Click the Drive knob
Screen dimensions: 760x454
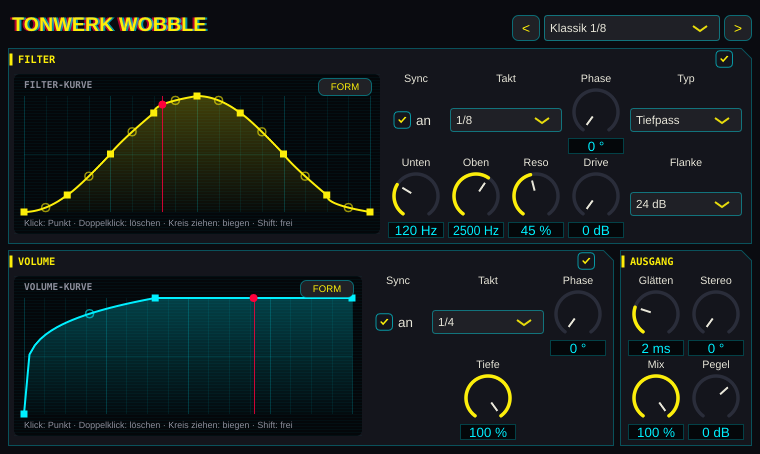pyautogui.click(x=596, y=196)
